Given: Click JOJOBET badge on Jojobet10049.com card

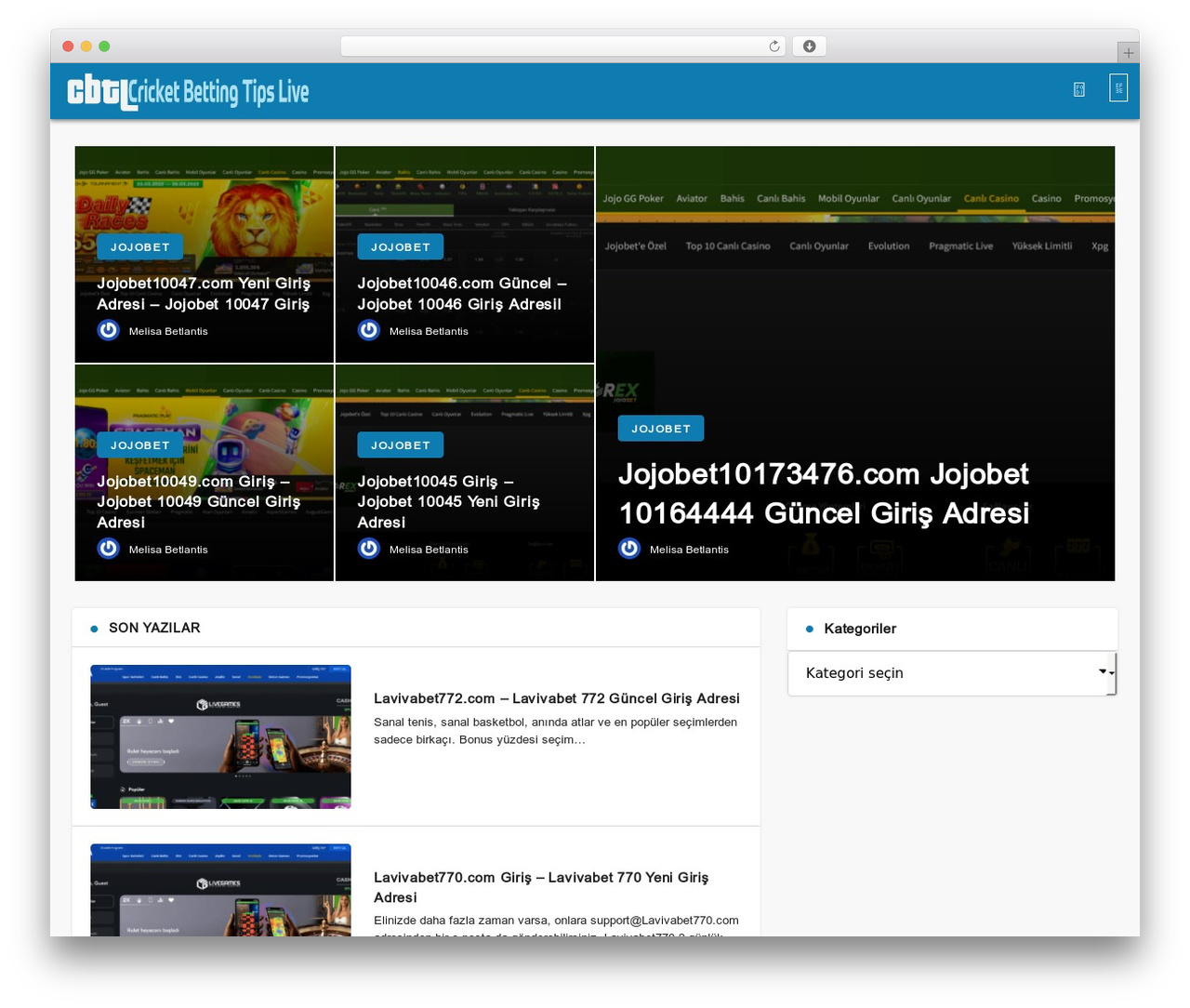Looking at the screenshot, I should coord(140,445).
